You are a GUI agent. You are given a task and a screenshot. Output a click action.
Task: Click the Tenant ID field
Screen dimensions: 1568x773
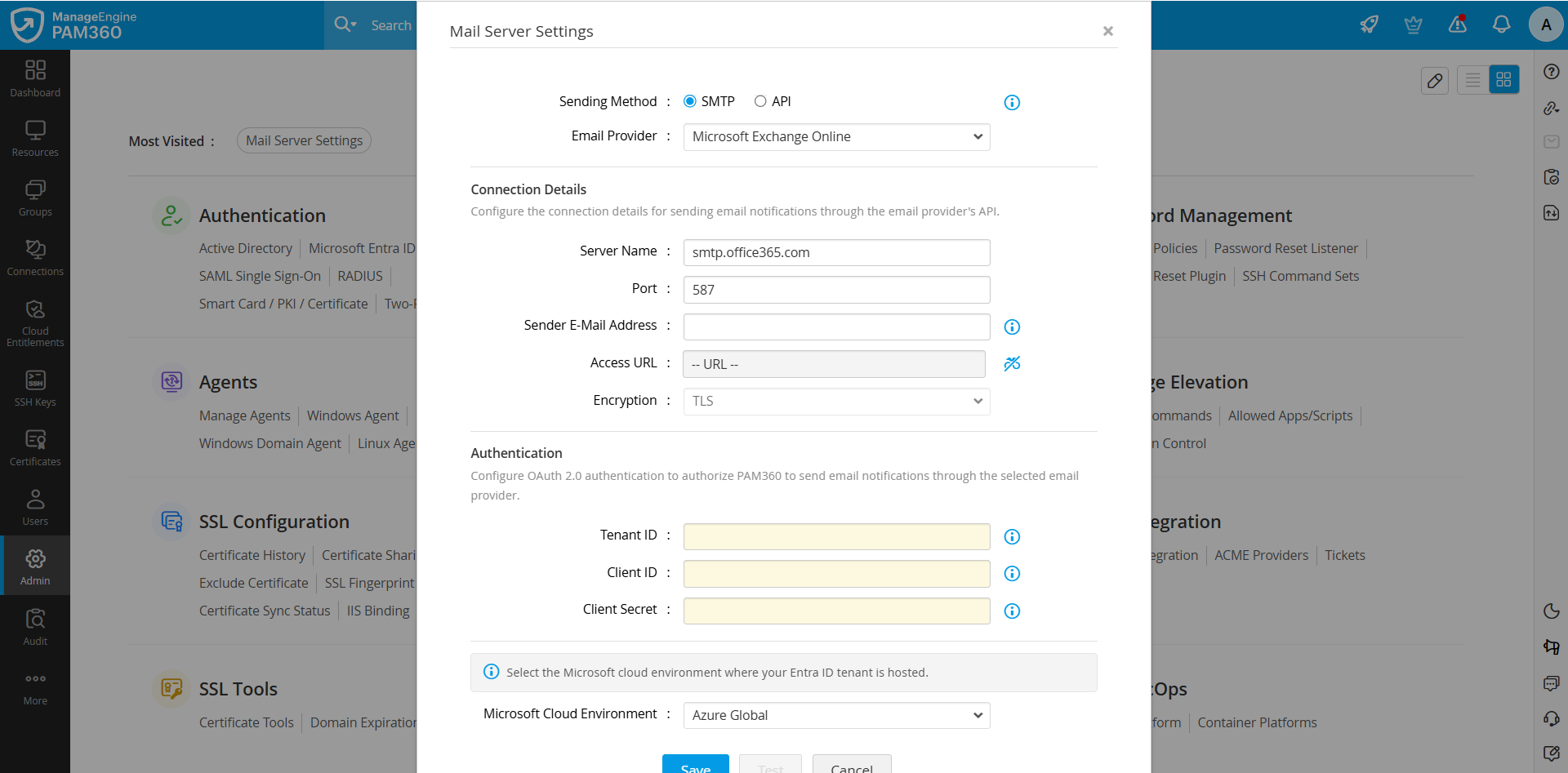836,537
